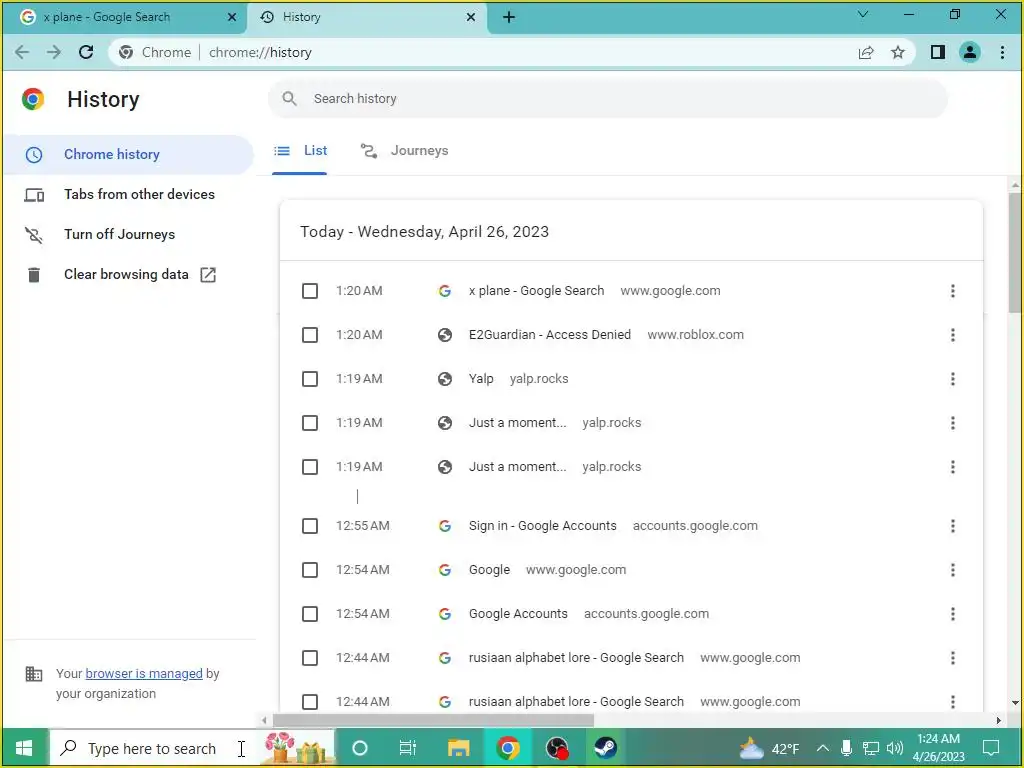This screenshot has width=1024, height=768.
Task: Tick the Sign in - Google Accounts checkbox
Action: tap(310, 526)
